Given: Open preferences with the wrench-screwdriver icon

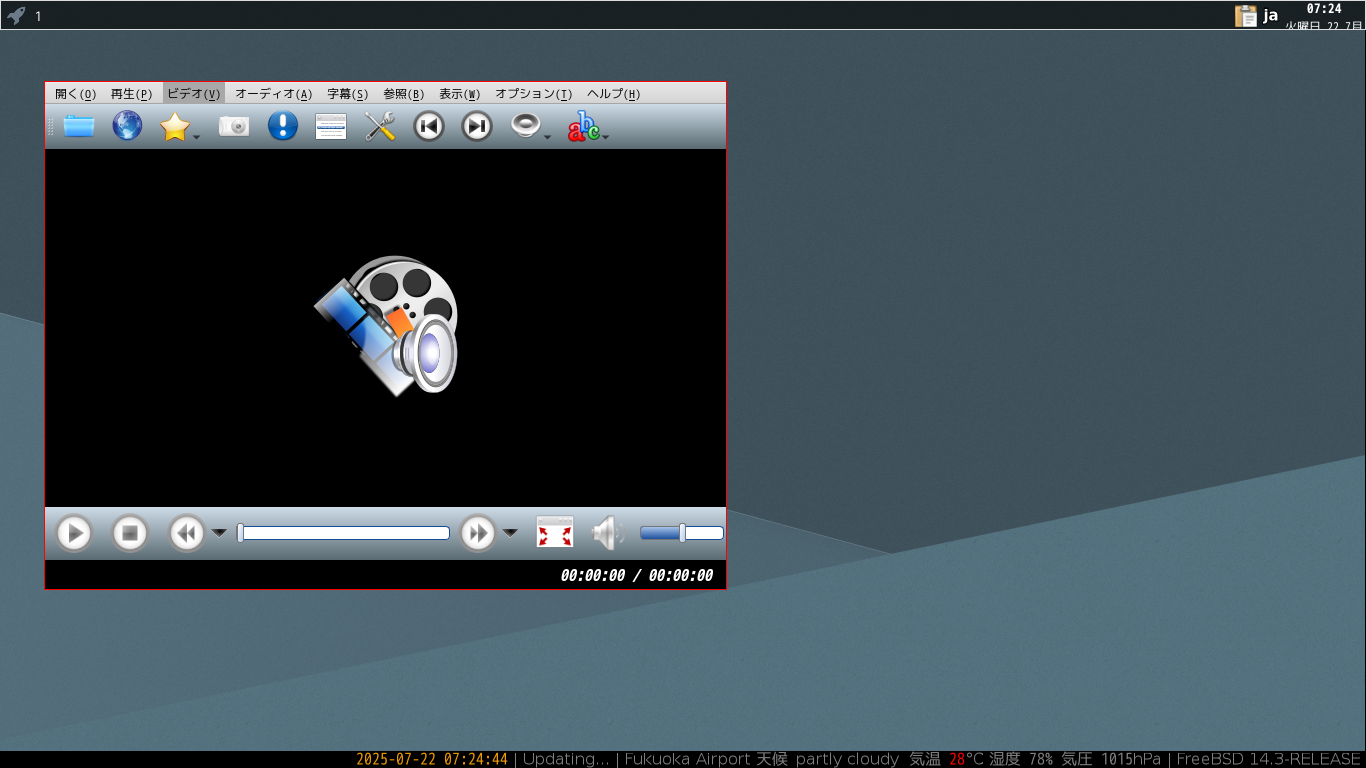Looking at the screenshot, I should pyautogui.click(x=380, y=126).
